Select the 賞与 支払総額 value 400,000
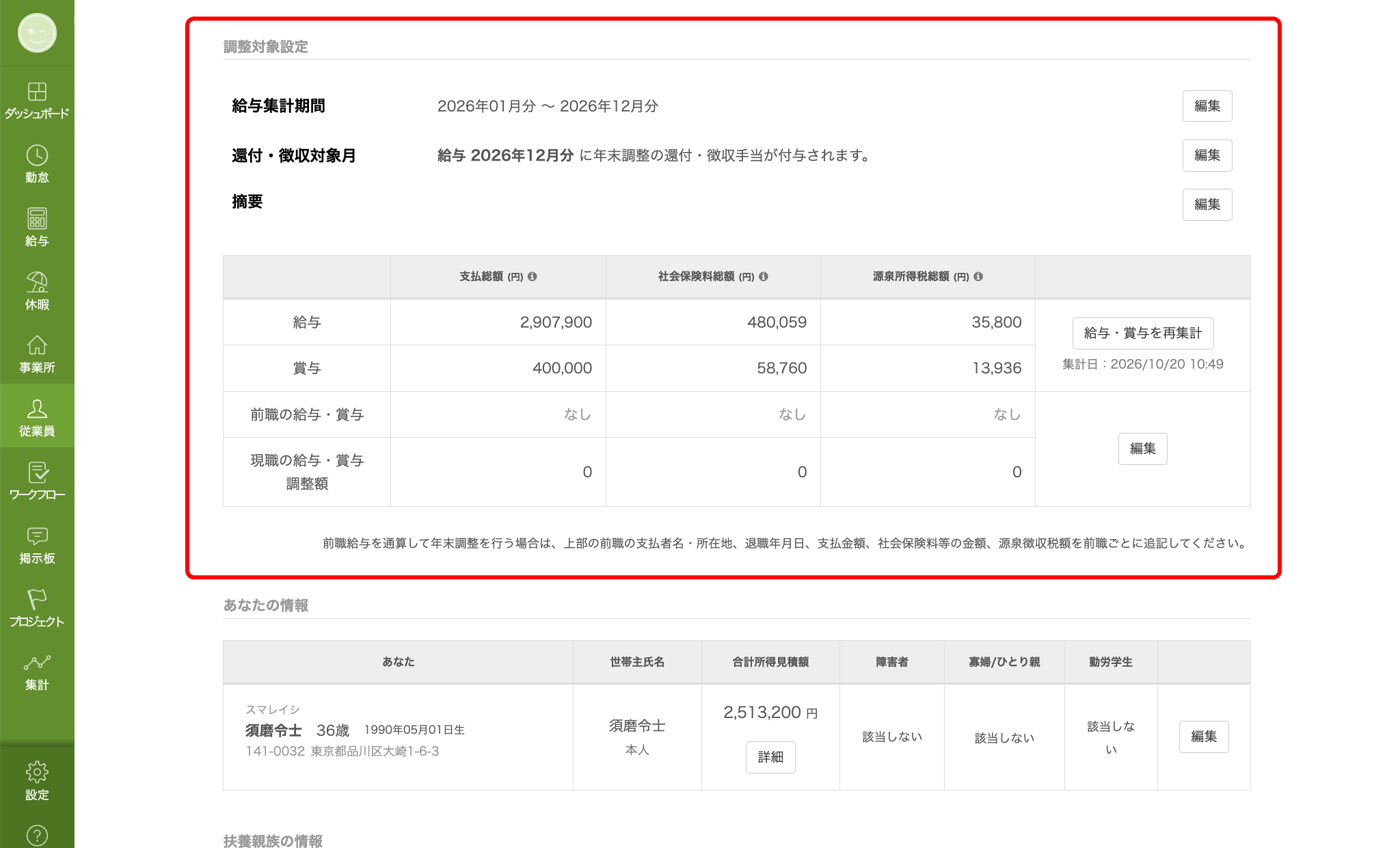The image size is (1400, 848). (562, 368)
